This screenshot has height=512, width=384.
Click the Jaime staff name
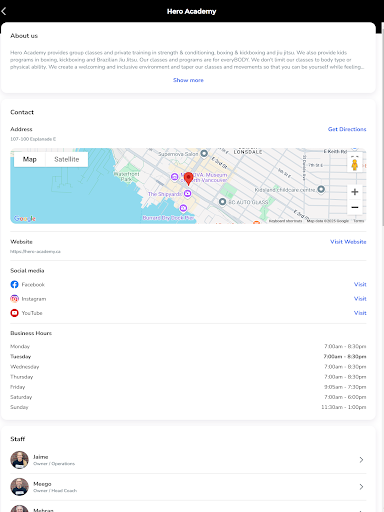[41, 457]
